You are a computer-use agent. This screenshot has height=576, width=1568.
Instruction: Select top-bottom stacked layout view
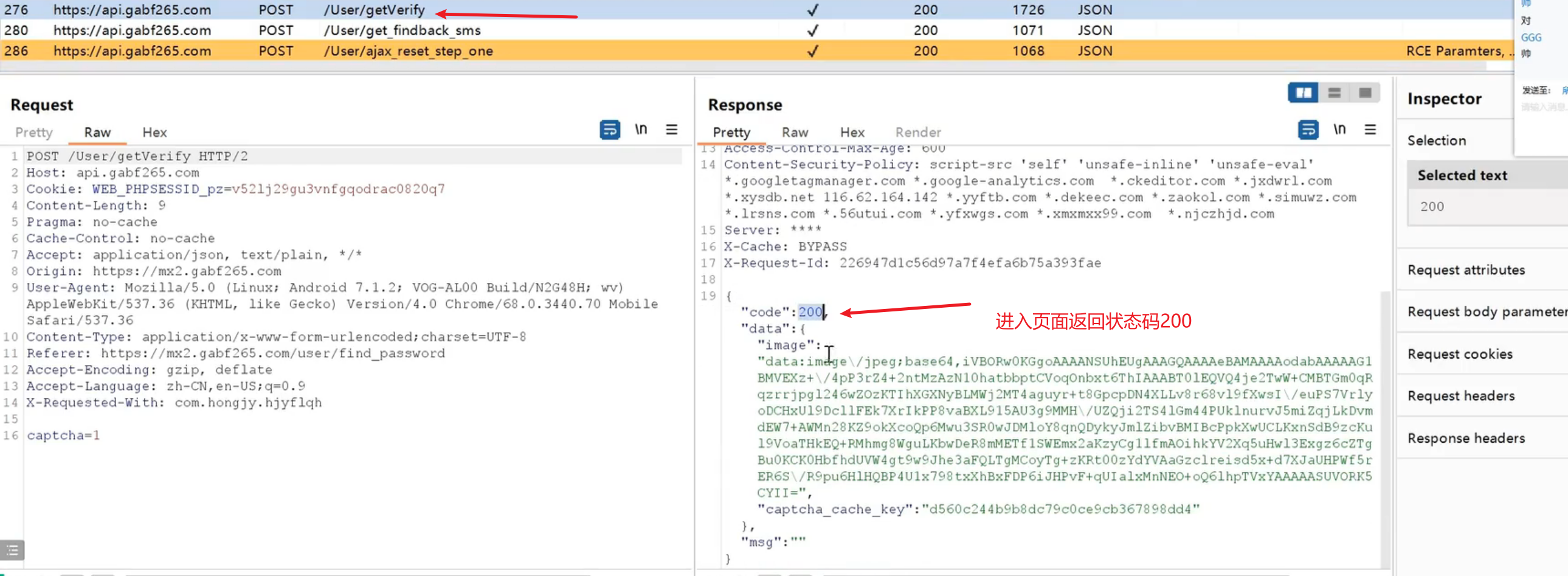pyautogui.click(x=1335, y=92)
